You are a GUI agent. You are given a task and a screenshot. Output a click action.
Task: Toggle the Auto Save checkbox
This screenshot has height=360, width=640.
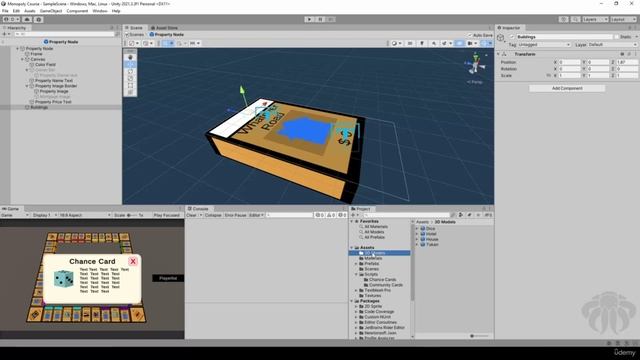(469, 35)
